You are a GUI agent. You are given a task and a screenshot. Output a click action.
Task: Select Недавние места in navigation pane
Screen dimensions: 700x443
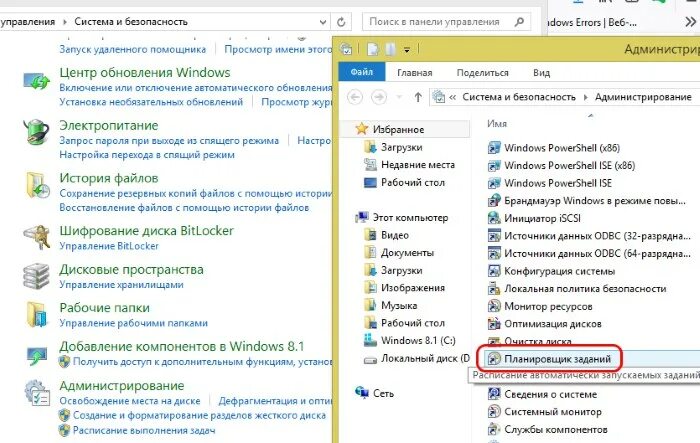coord(418,165)
